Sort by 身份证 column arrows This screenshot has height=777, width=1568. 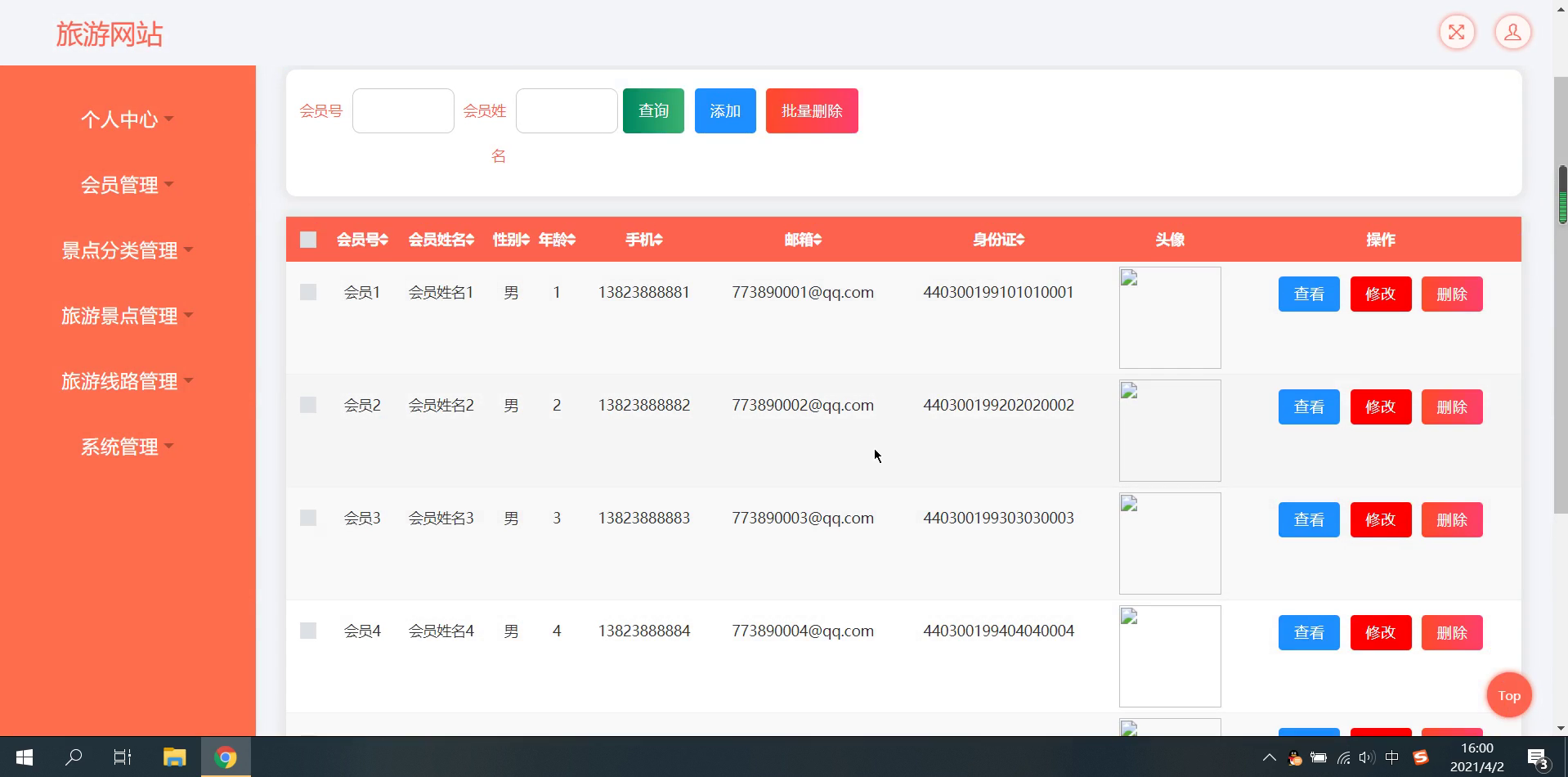pos(1019,240)
